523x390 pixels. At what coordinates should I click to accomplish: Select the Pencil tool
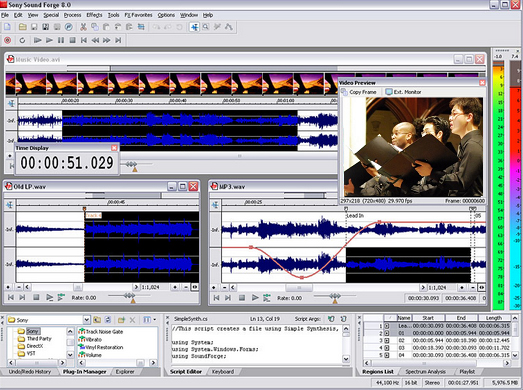click(x=217, y=27)
